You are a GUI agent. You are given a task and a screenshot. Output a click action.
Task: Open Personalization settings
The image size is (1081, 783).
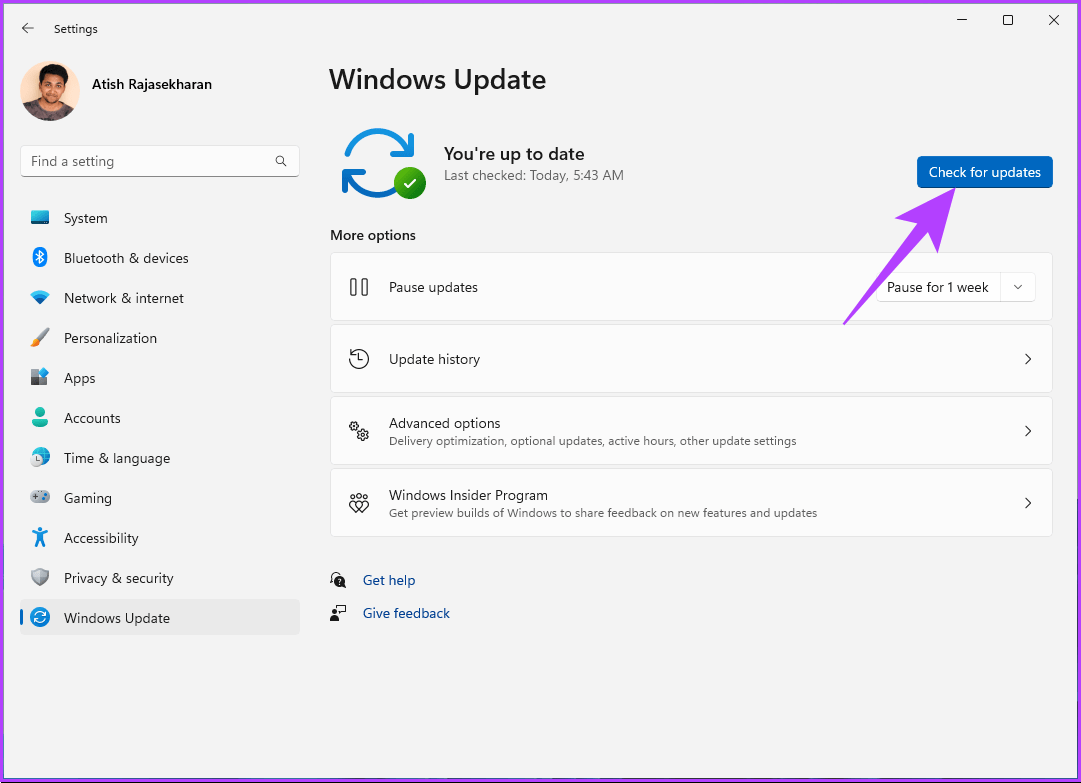click(x=110, y=338)
